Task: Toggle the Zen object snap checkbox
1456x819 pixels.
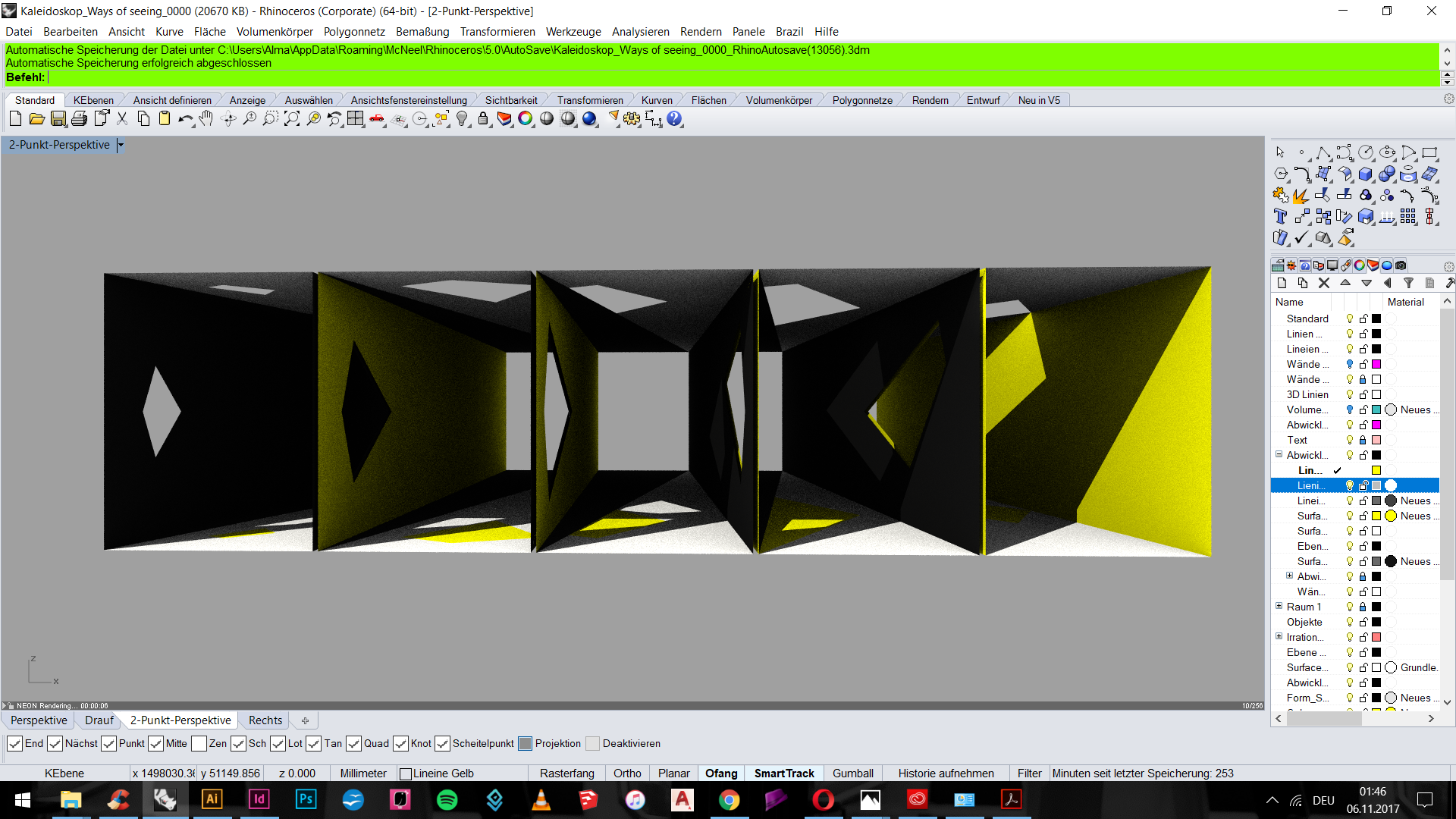Action: pyautogui.click(x=199, y=743)
